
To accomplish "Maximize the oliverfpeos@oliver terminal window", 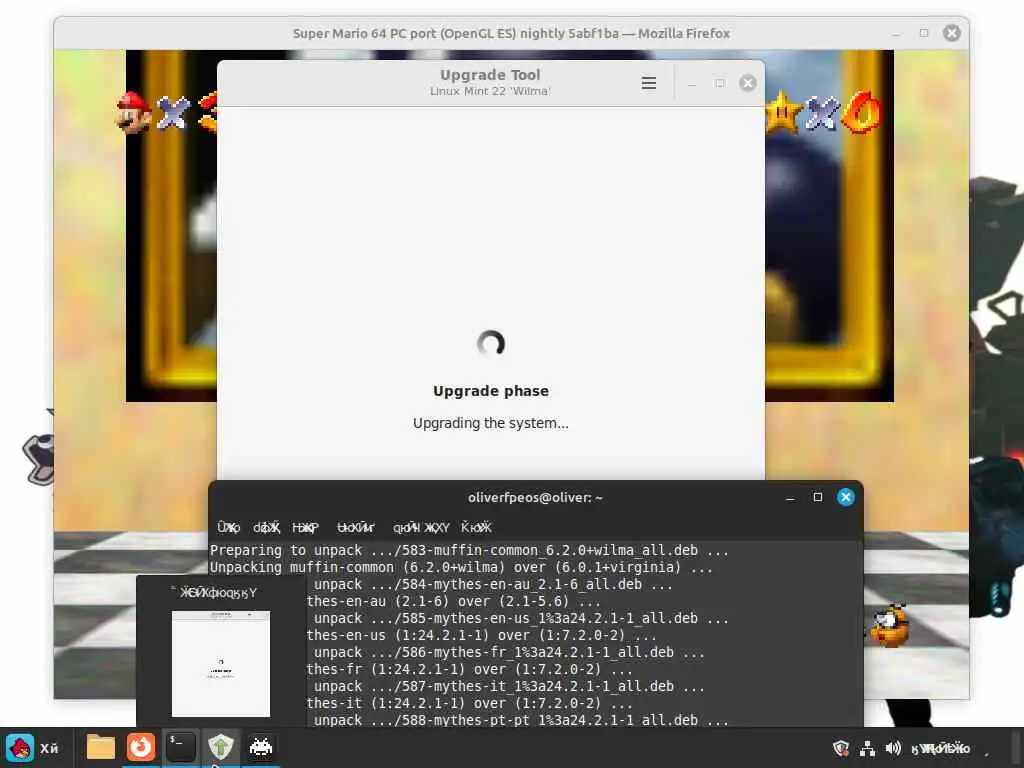I will pos(818,497).
